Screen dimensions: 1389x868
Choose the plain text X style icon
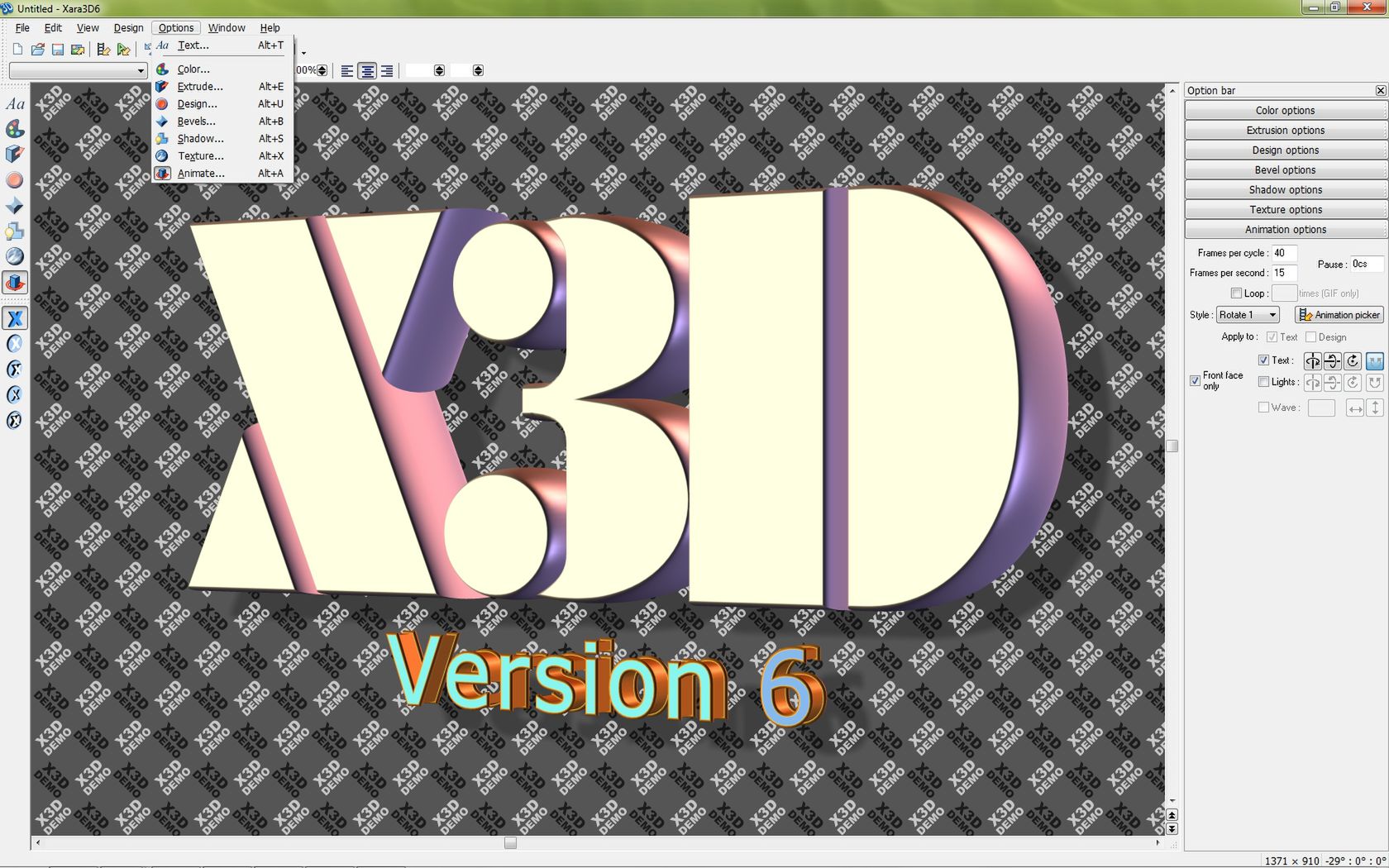15,318
